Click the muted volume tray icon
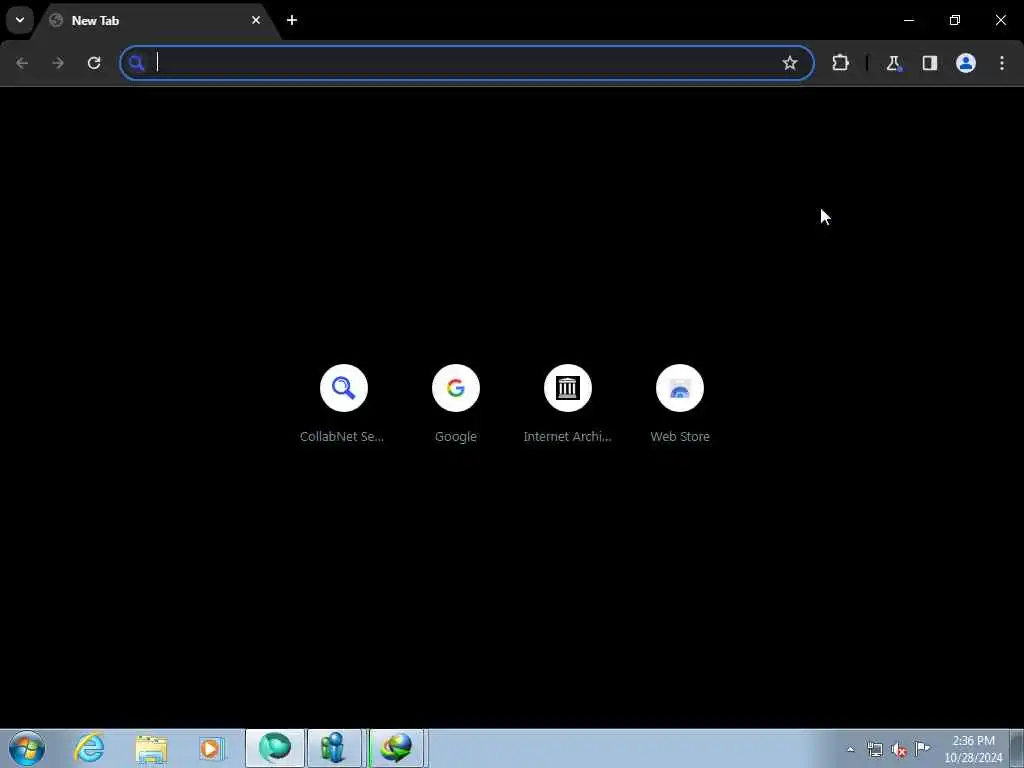 coord(899,750)
